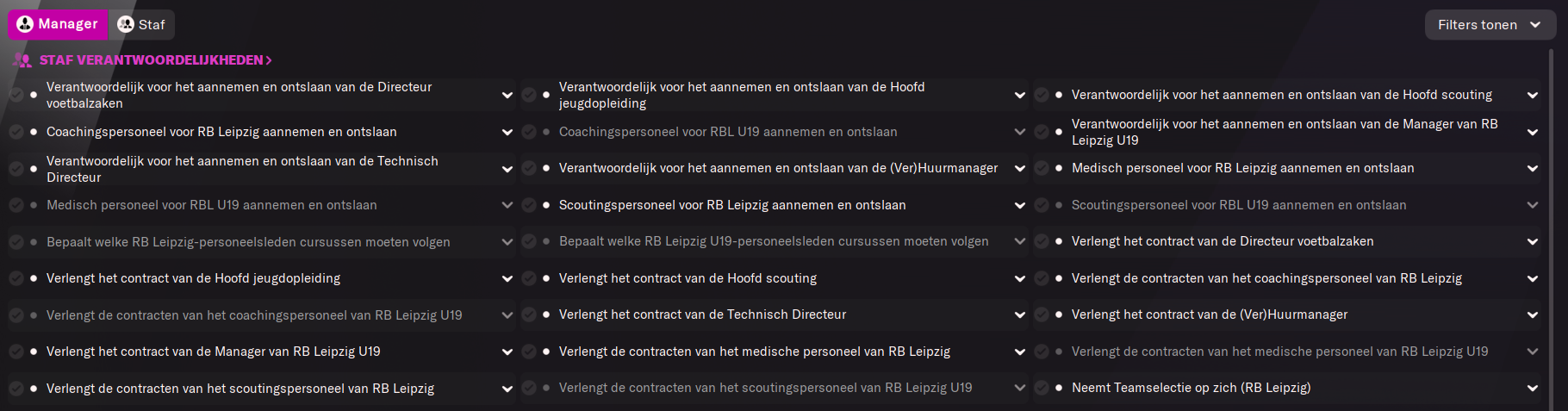Click the Staf Verantwoordelijkheden people icon
The image size is (1568, 411).
click(x=22, y=60)
